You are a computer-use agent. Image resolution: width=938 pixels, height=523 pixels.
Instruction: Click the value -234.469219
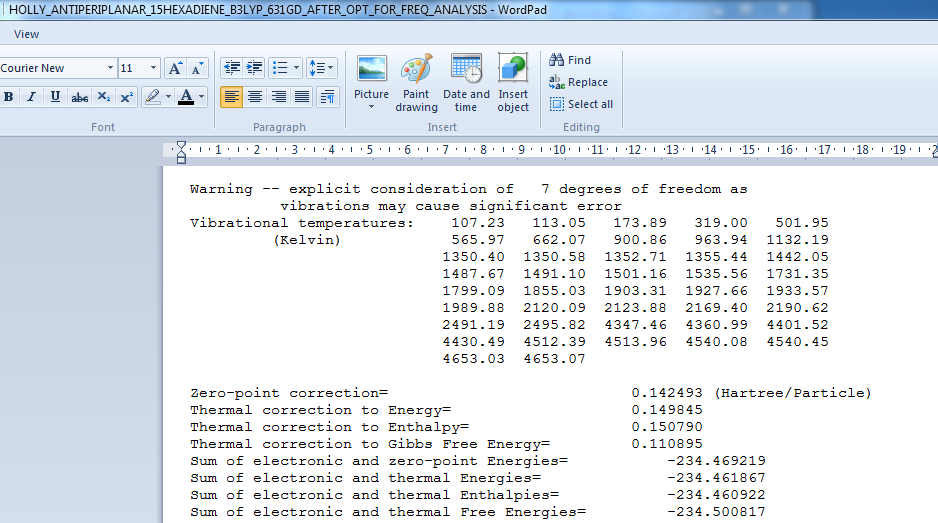[716, 461]
